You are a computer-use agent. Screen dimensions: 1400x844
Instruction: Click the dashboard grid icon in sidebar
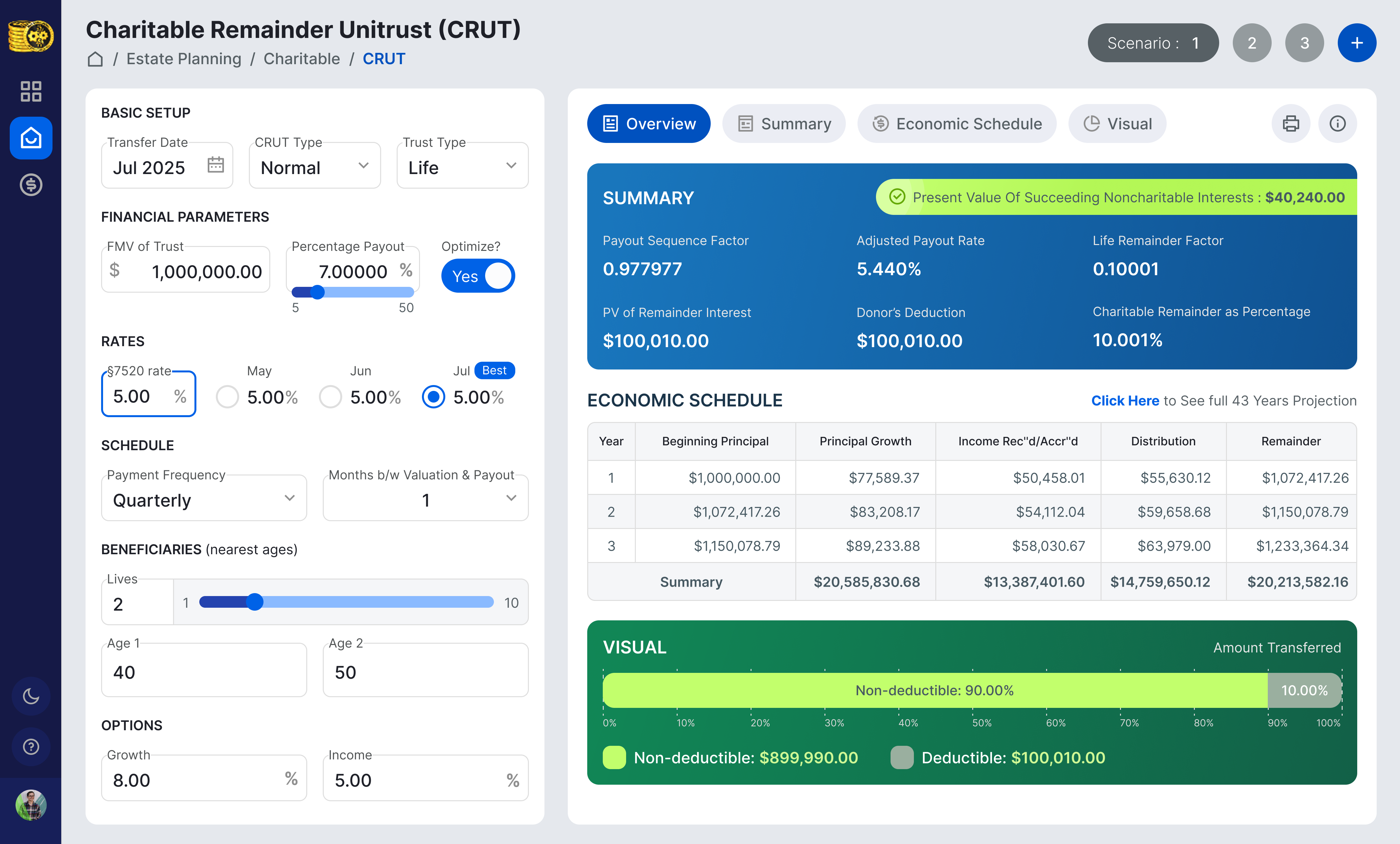tap(31, 91)
